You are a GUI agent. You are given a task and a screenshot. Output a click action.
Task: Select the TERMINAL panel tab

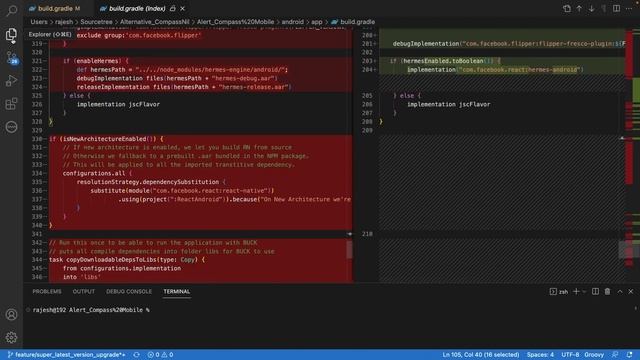point(177,291)
